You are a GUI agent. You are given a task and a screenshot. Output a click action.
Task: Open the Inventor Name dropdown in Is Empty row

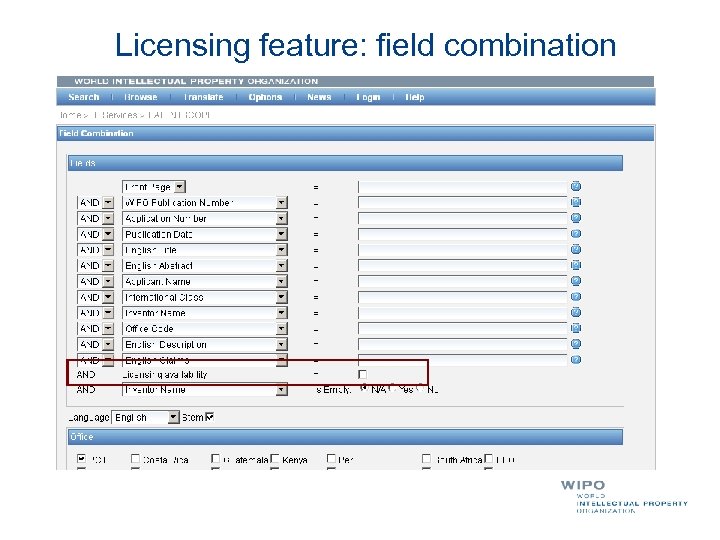pyautogui.click(x=281, y=390)
